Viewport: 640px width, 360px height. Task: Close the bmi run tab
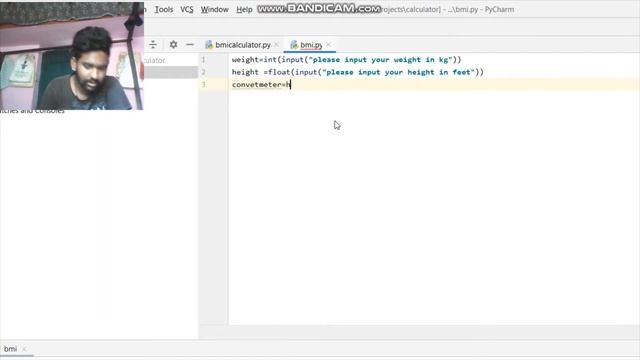(24, 349)
